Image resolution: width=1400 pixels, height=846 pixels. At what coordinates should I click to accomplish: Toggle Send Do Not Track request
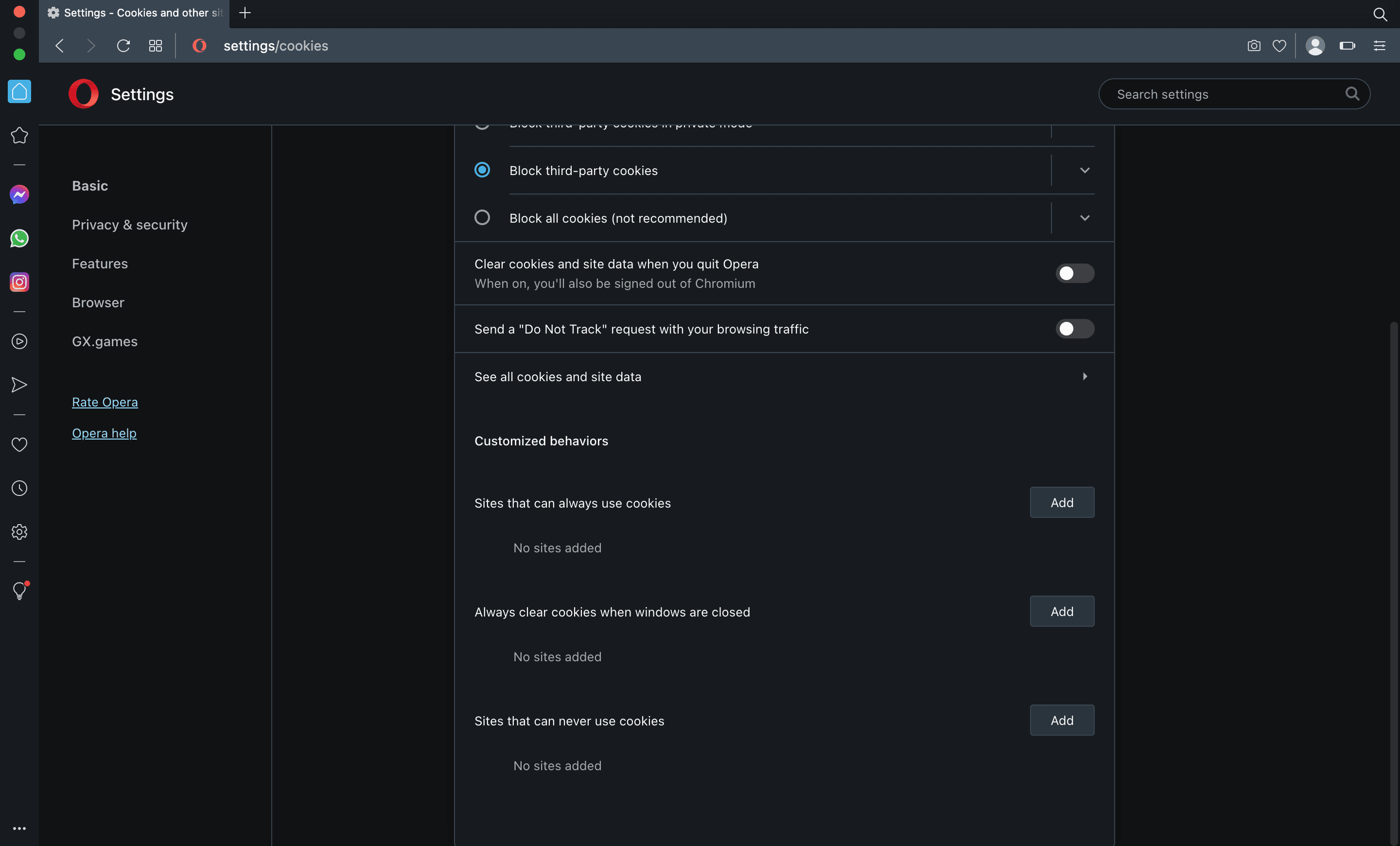coord(1075,328)
